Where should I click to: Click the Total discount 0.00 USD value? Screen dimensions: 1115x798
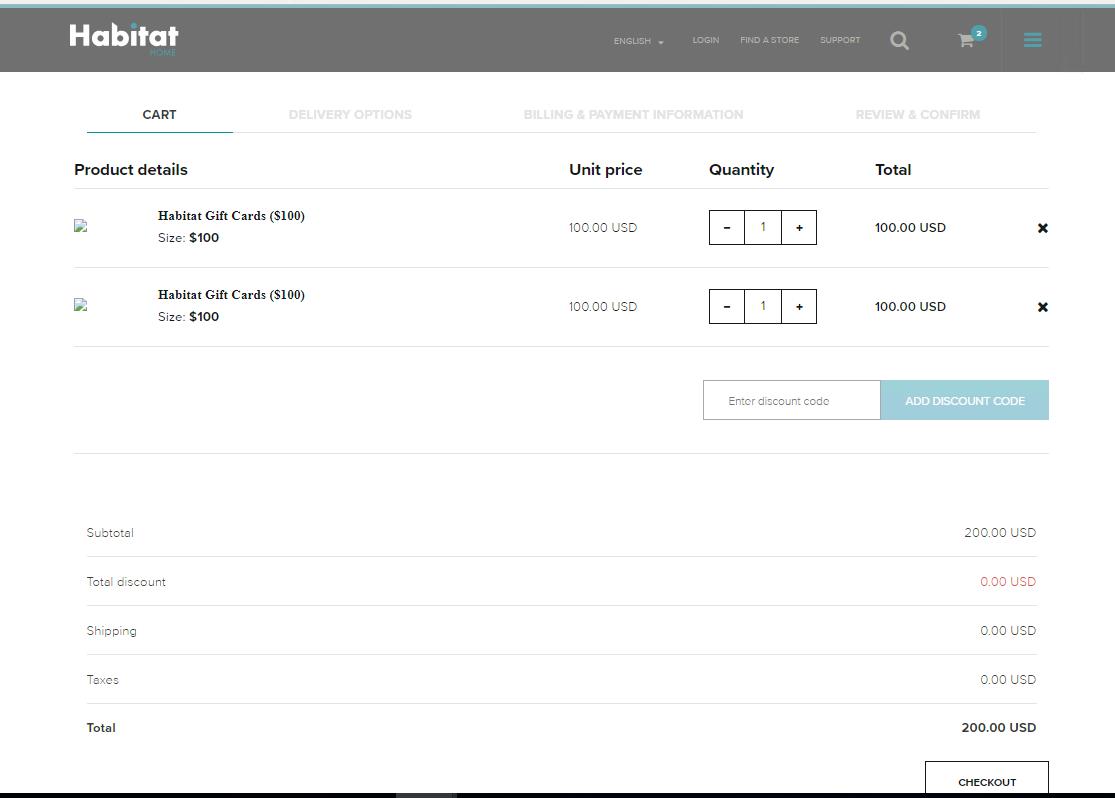pyautogui.click(x=1008, y=582)
